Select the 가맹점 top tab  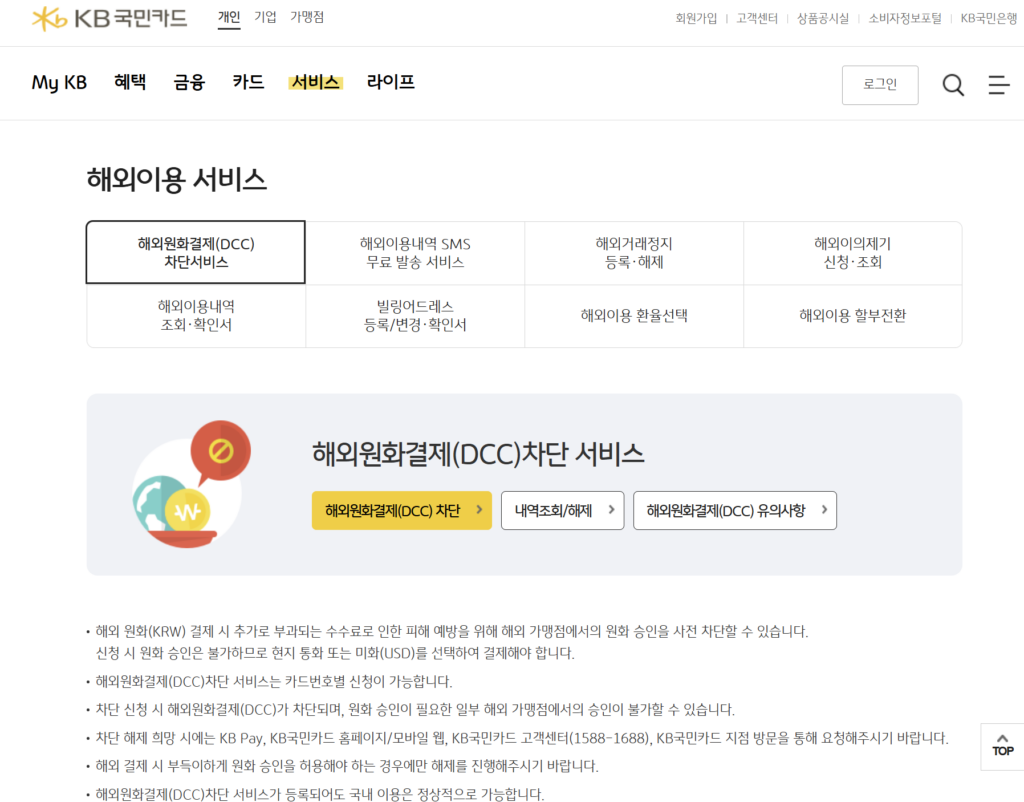[307, 18]
